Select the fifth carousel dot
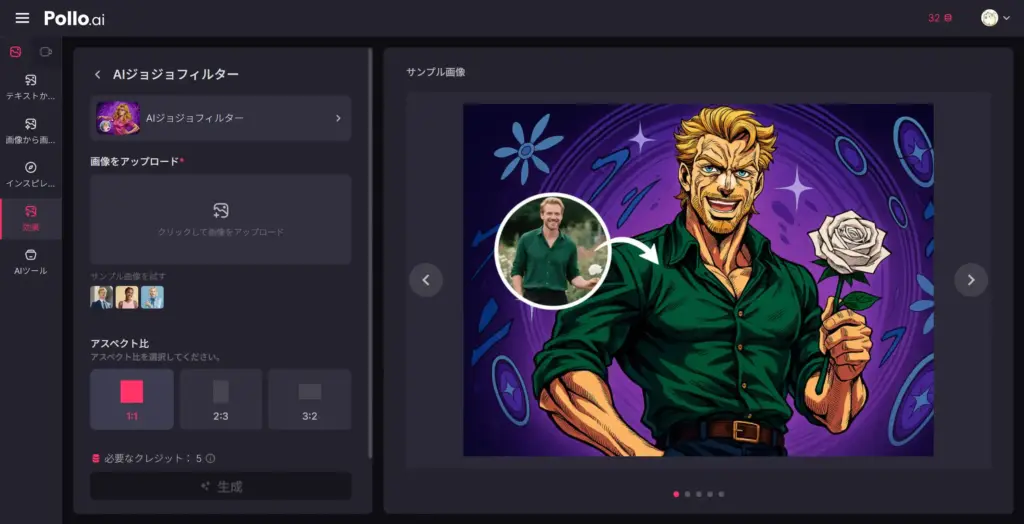1024x524 pixels. coord(721,494)
